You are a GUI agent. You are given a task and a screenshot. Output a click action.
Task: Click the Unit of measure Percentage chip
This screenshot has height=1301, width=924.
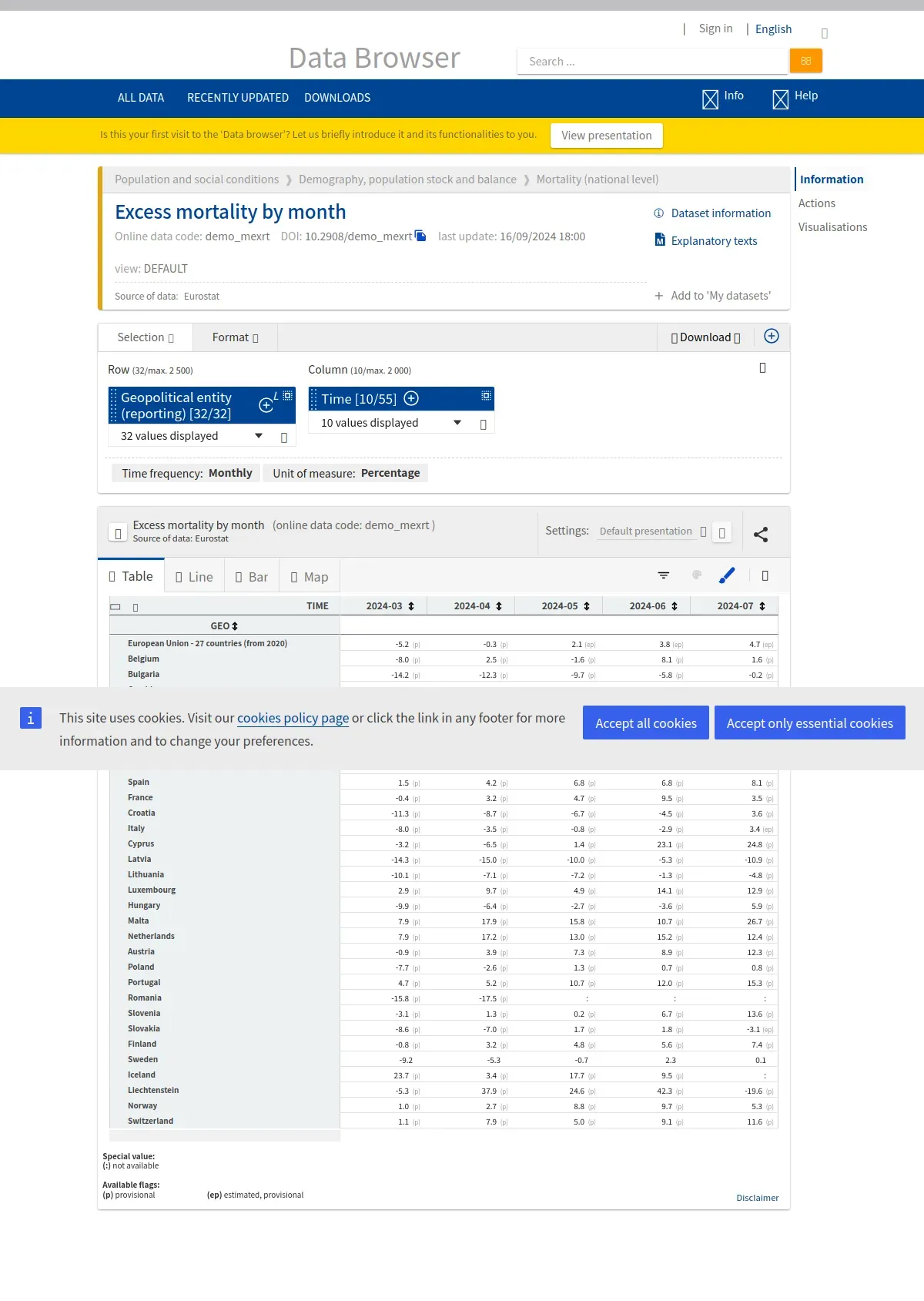(x=346, y=473)
